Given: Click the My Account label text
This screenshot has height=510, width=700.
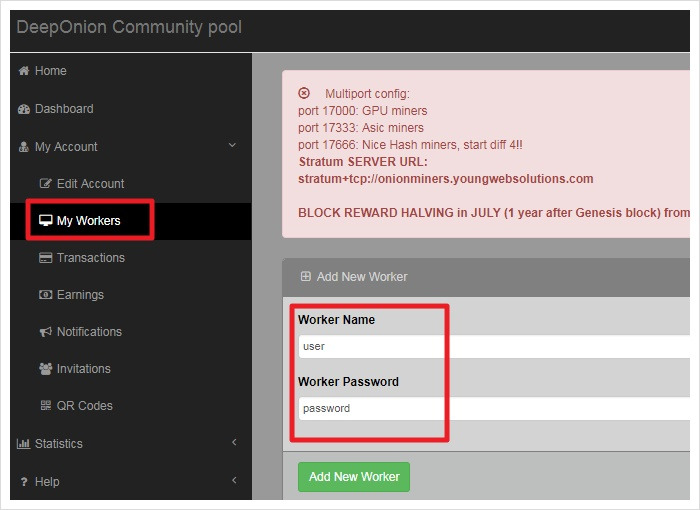Looking at the screenshot, I should pyautogui.click(x=66, y=147).
